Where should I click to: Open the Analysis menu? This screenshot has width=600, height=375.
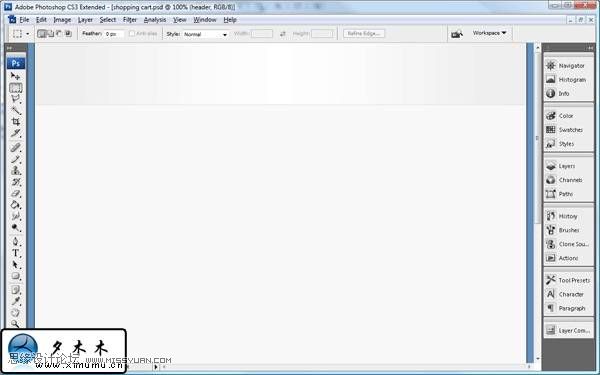(155, 20)
